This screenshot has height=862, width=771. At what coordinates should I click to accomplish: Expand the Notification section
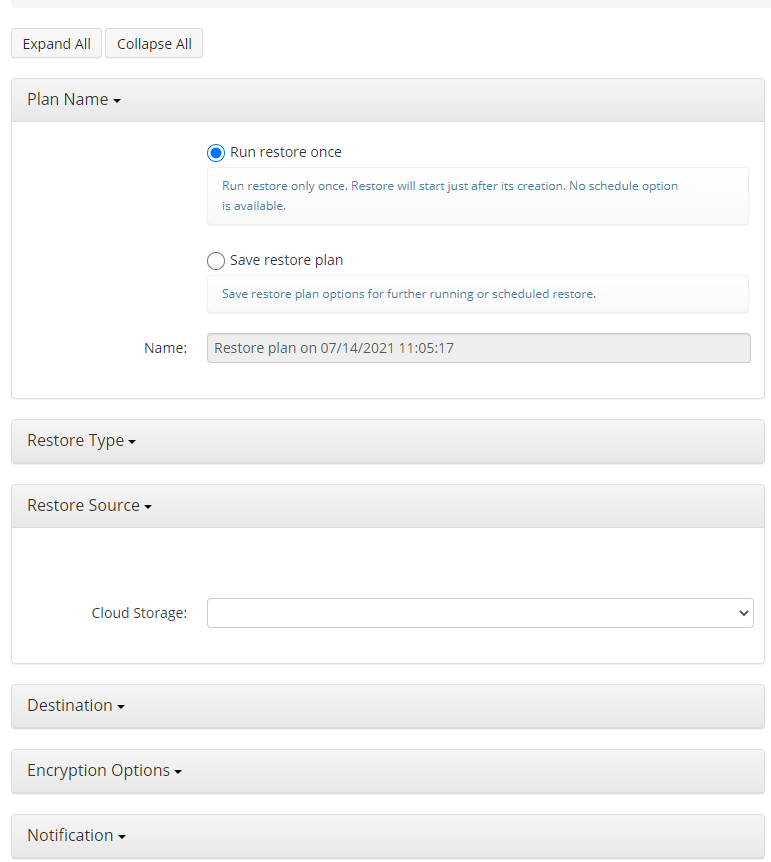point(388,836)
